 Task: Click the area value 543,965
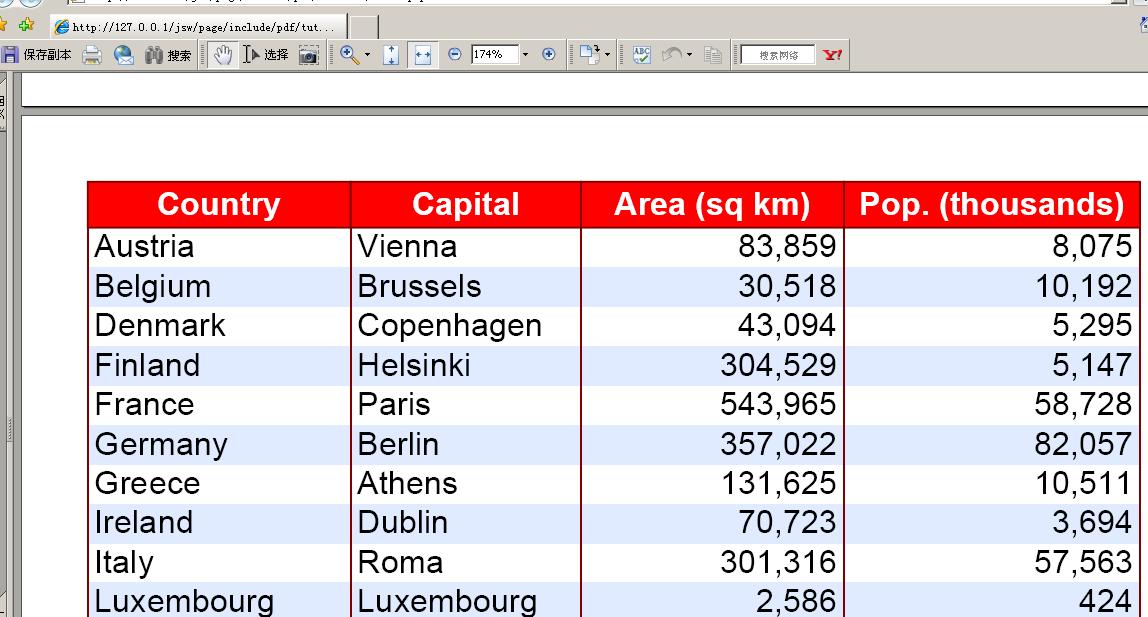778,405
